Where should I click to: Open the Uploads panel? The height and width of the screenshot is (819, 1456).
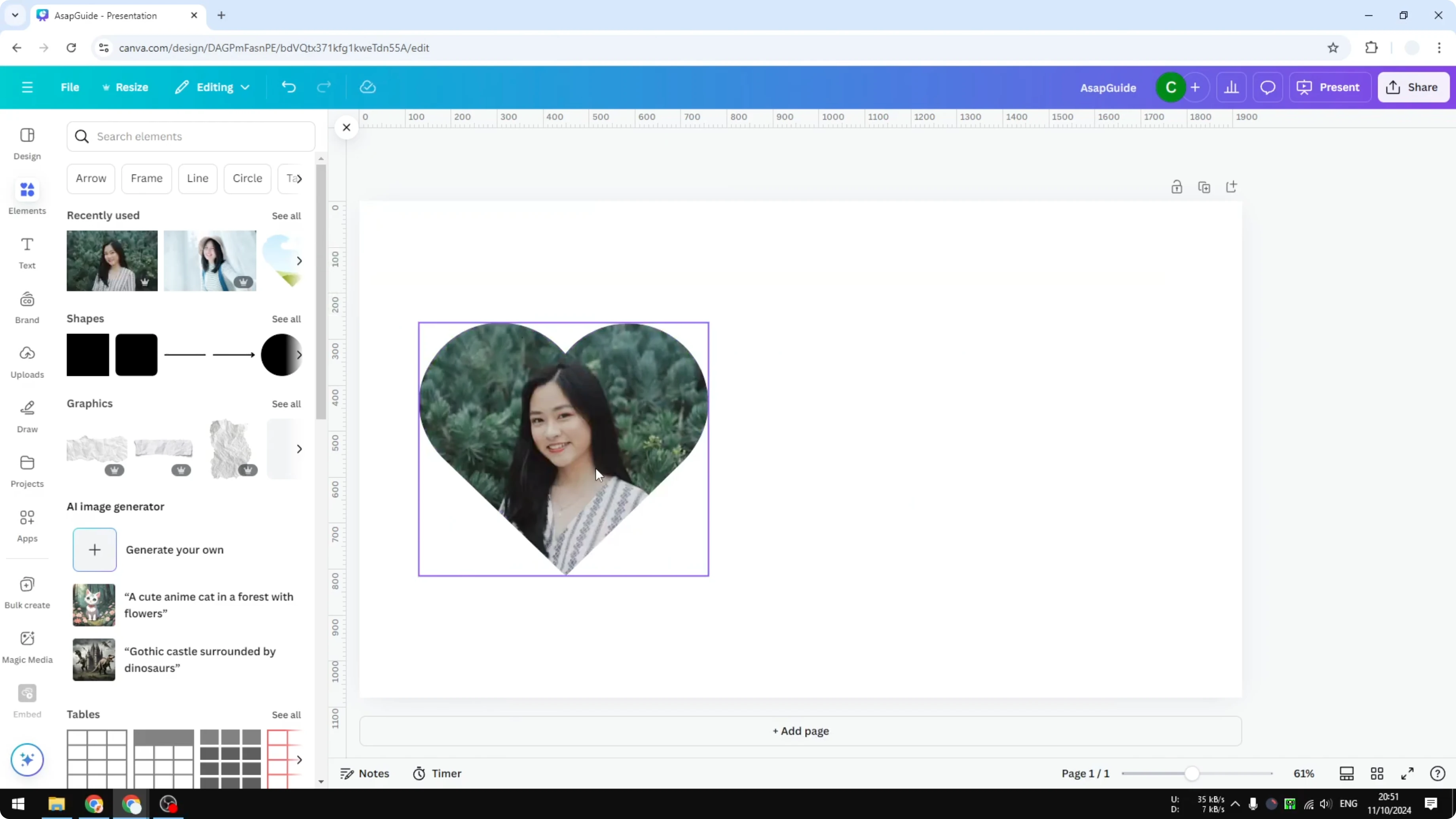tap(27, 362)
